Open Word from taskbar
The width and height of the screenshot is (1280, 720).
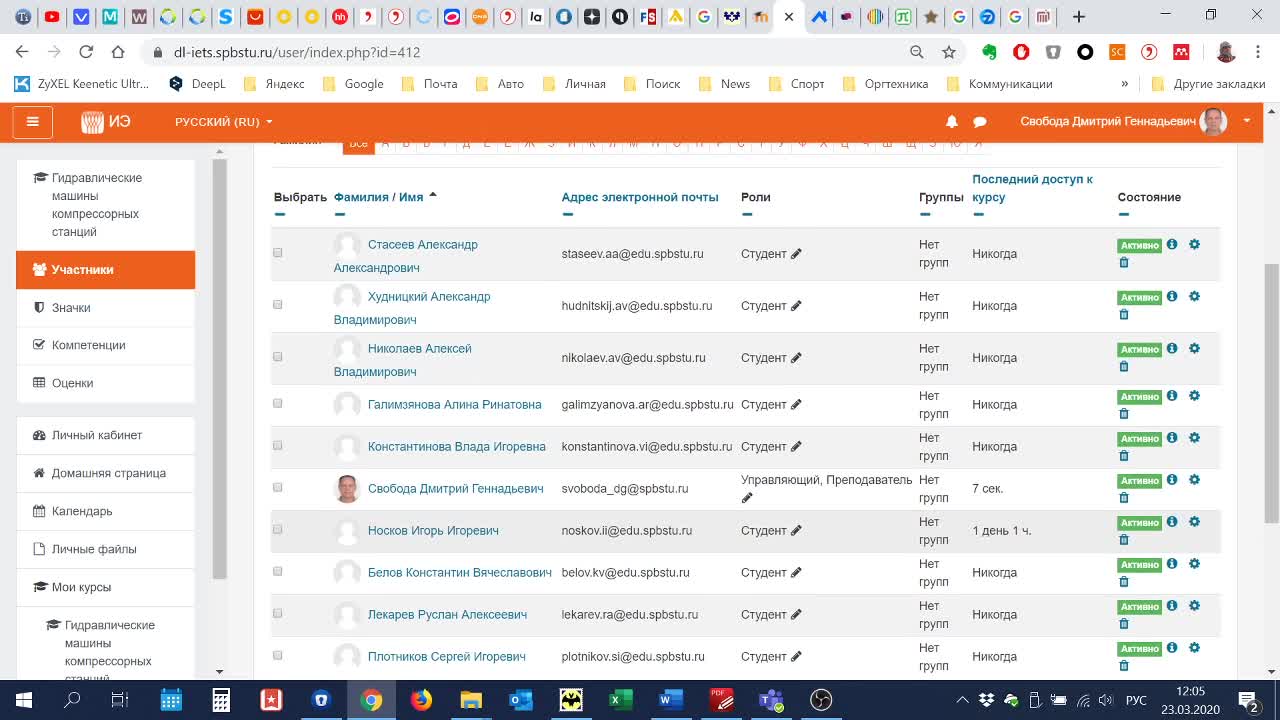(x=670, y=700)
